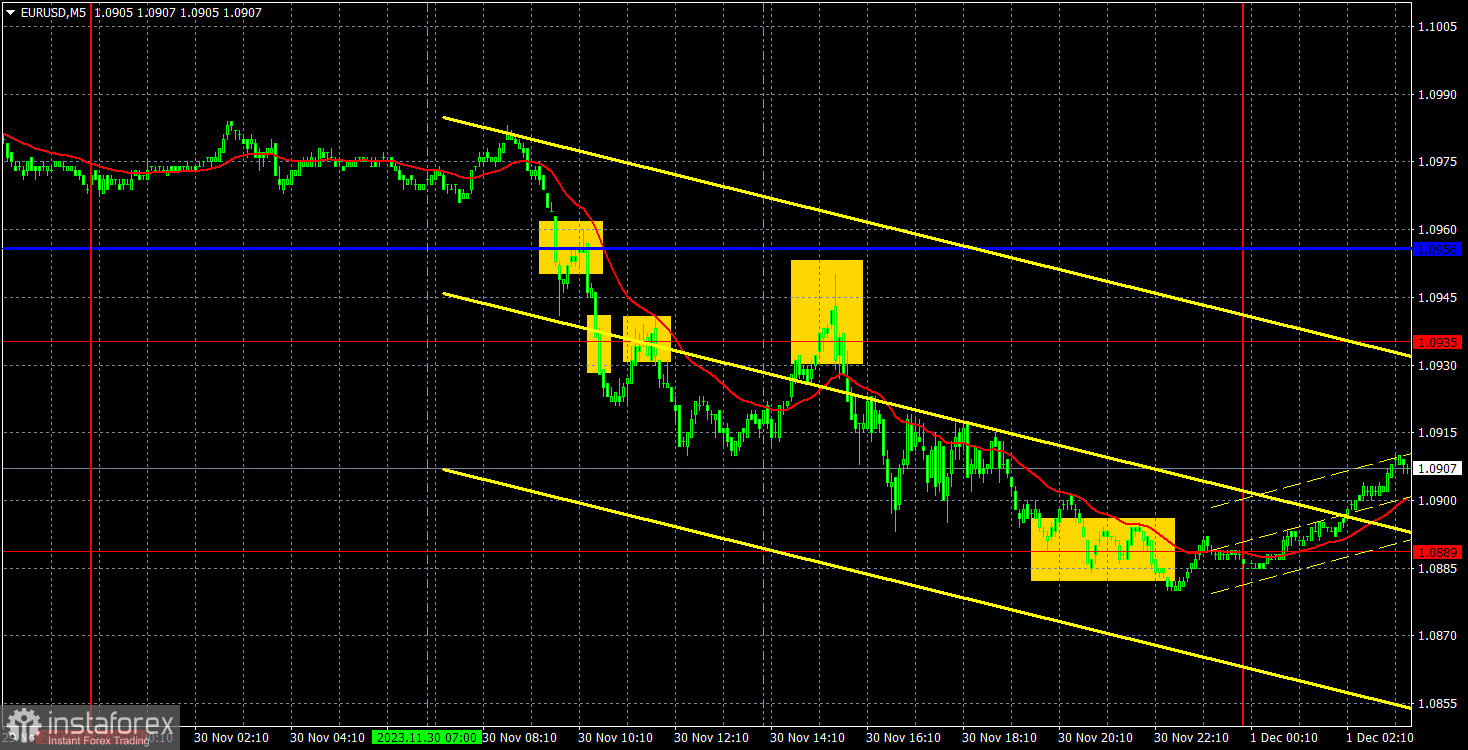Click the 1.0900 price scale label
This screenshot has width=1468, height=750.
pos(1438,500)
